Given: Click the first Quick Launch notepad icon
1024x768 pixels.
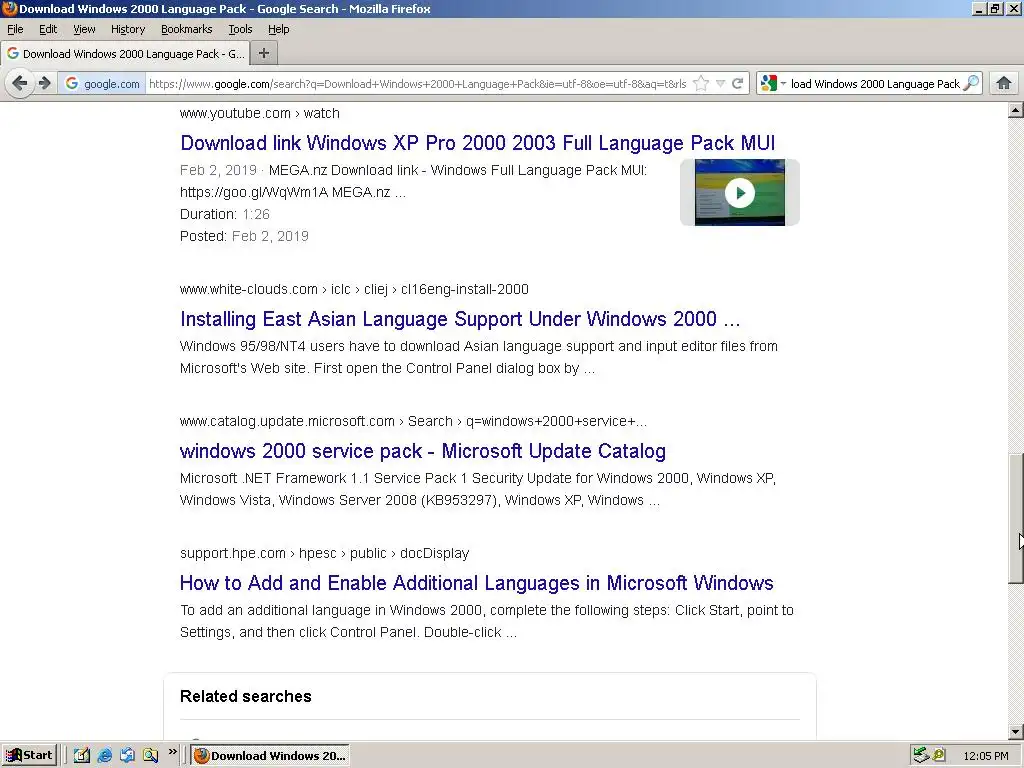Looking at the screenshot, I should coord(82,756).
